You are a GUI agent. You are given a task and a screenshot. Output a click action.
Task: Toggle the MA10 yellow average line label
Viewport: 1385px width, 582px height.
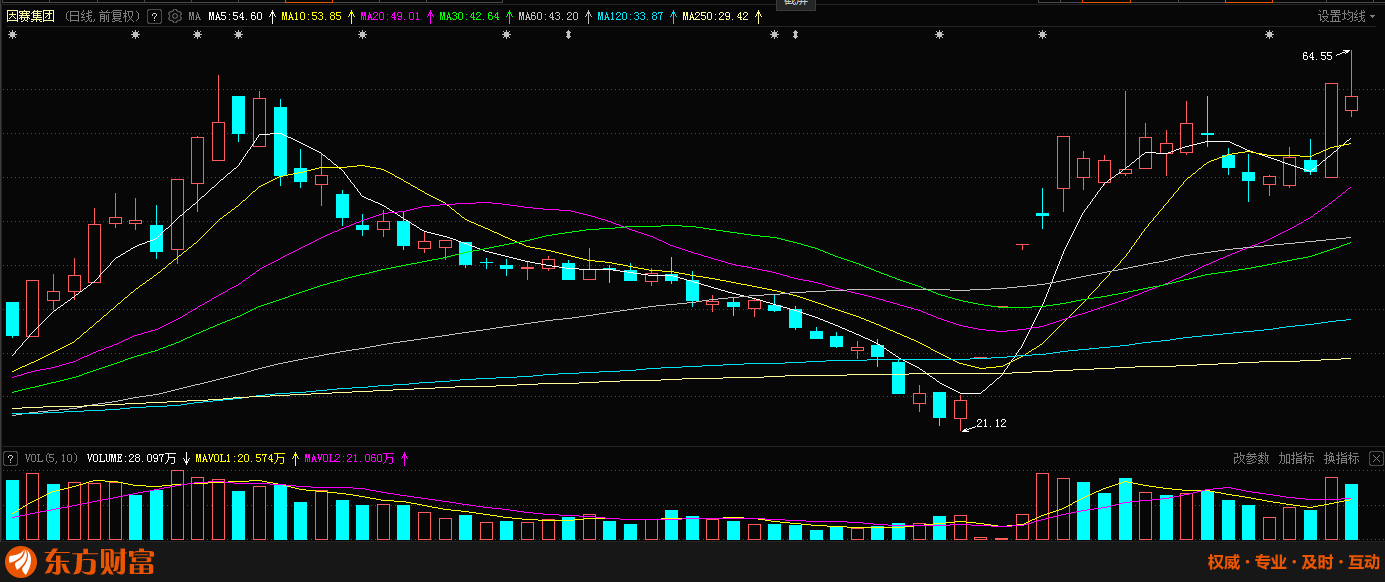point(311,17)
